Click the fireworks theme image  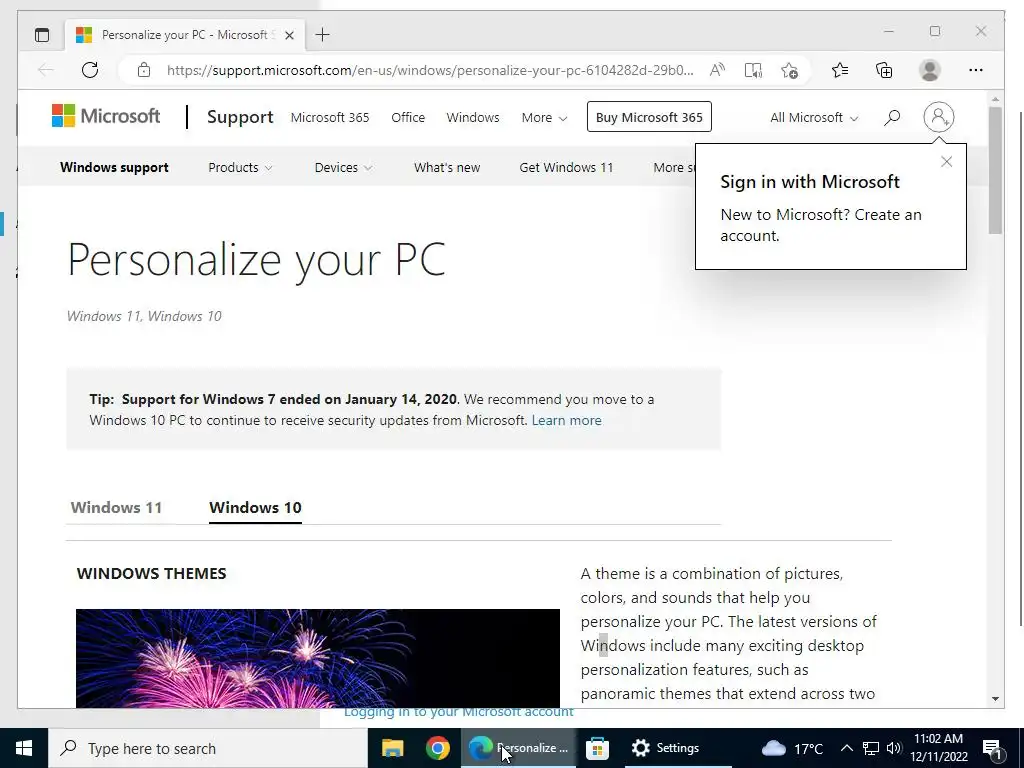coord(317,658)
